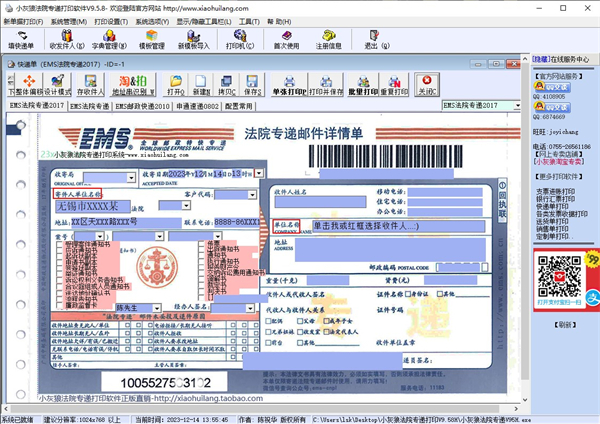Tick 父母 relationship checkbox
600x424 pixels.
(300, 321)
